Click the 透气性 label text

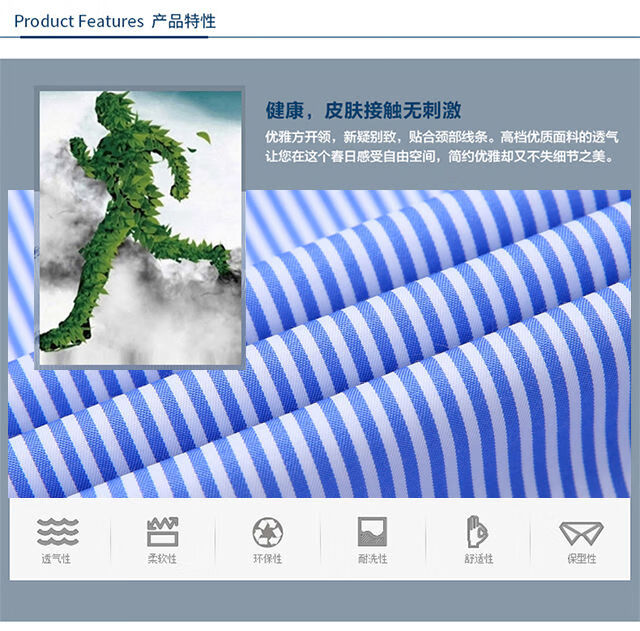click(56, 558)
